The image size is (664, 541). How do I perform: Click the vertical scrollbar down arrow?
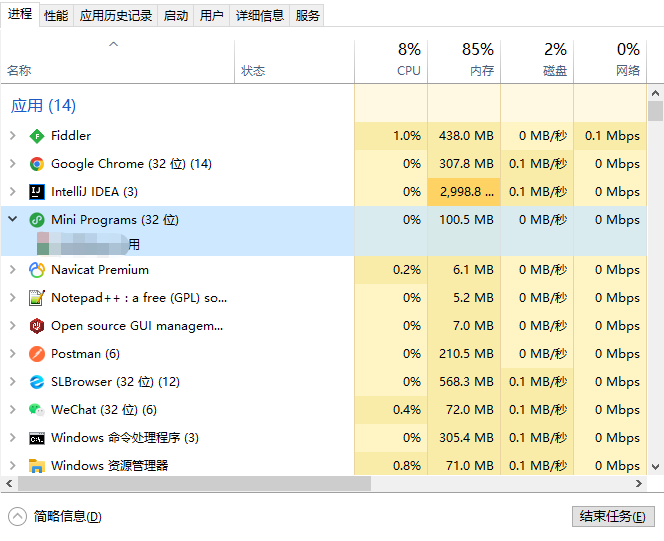(655, 466)
